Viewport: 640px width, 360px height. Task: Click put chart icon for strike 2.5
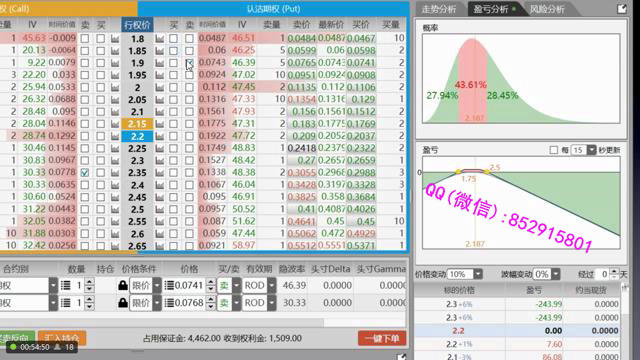(x=160, y=209)
